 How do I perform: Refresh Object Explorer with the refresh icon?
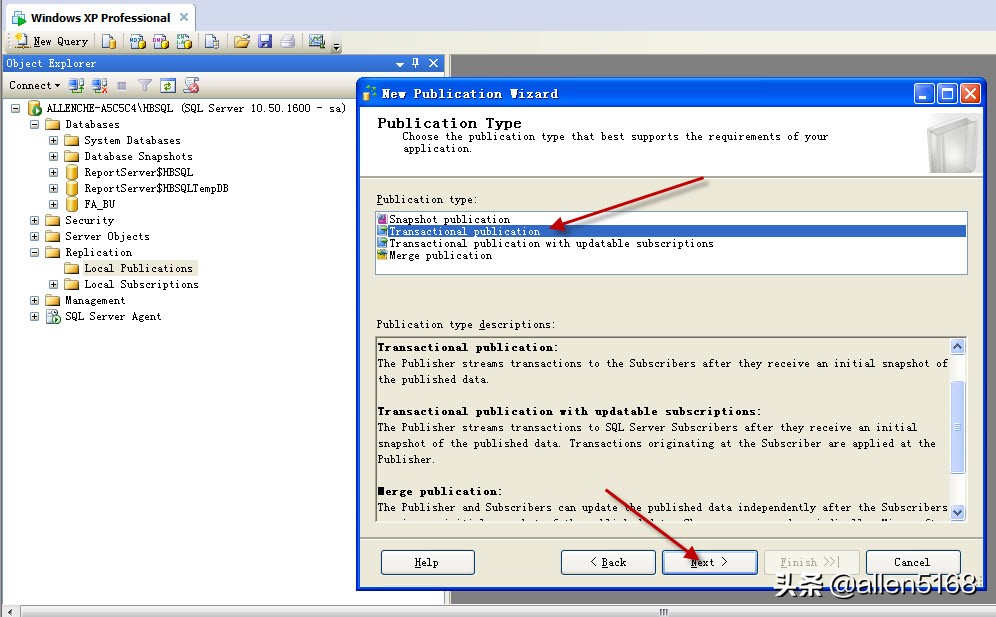click(x=166, y=86)
